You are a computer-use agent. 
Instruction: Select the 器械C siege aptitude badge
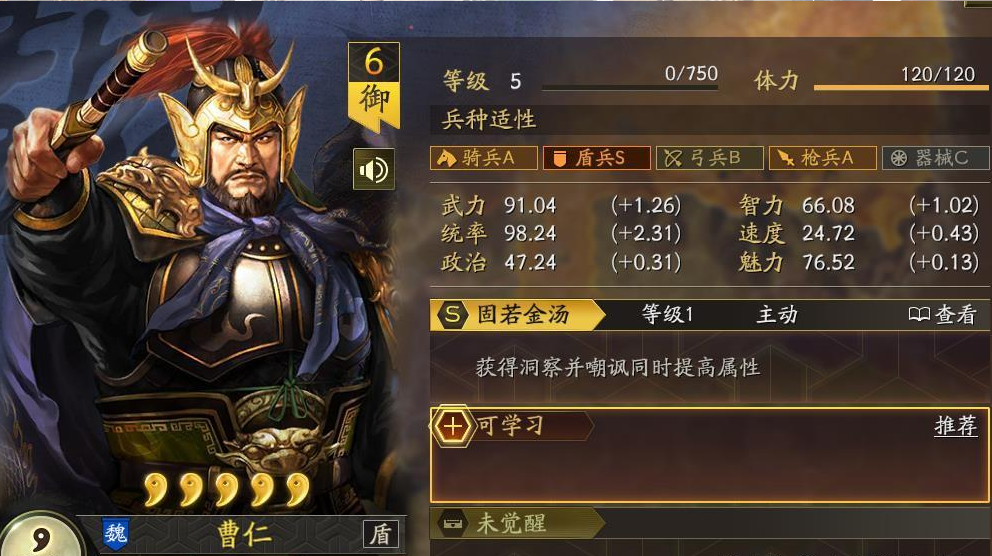click(935, 158)
